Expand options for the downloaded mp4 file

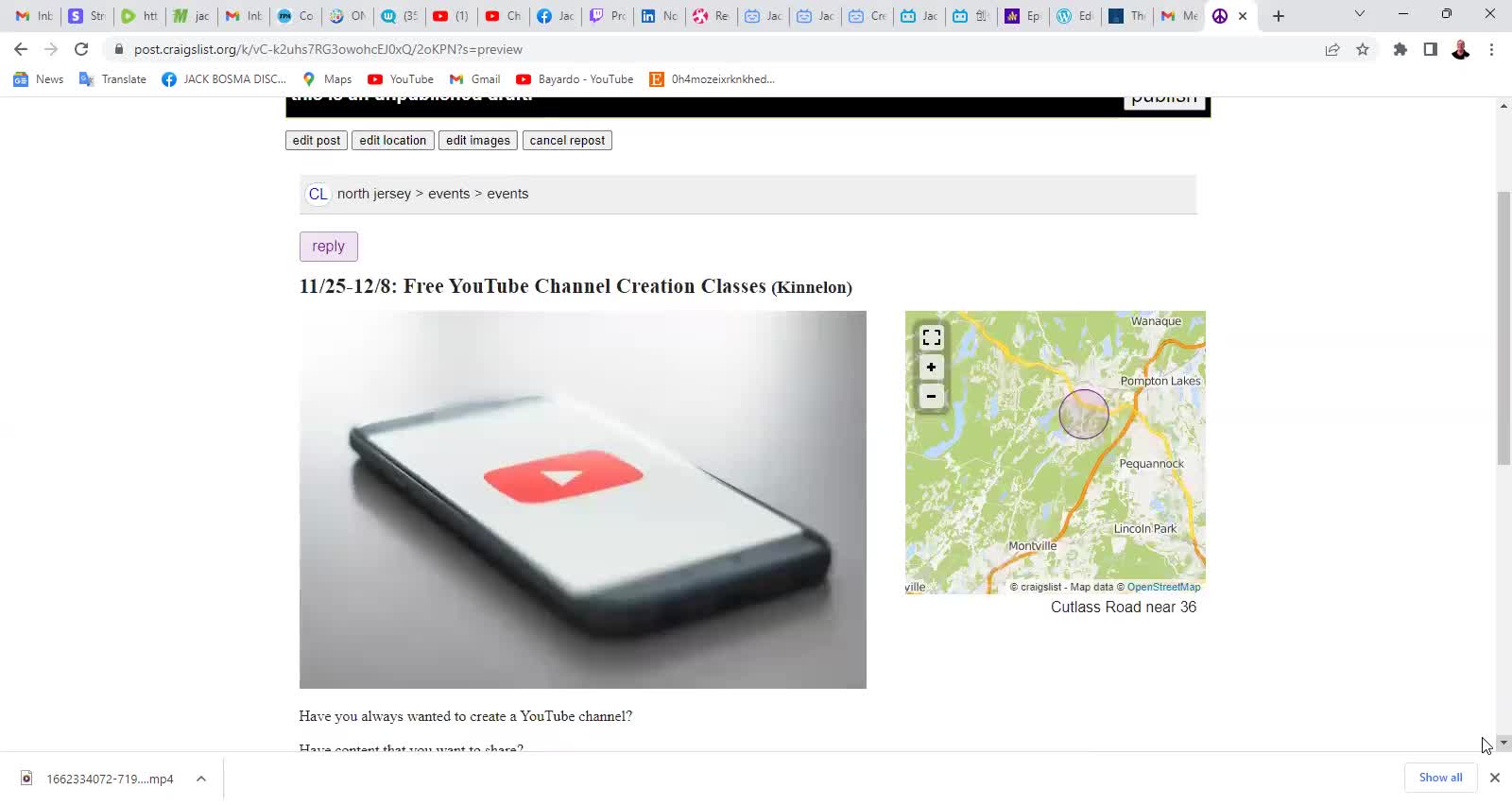coord(201,779)
